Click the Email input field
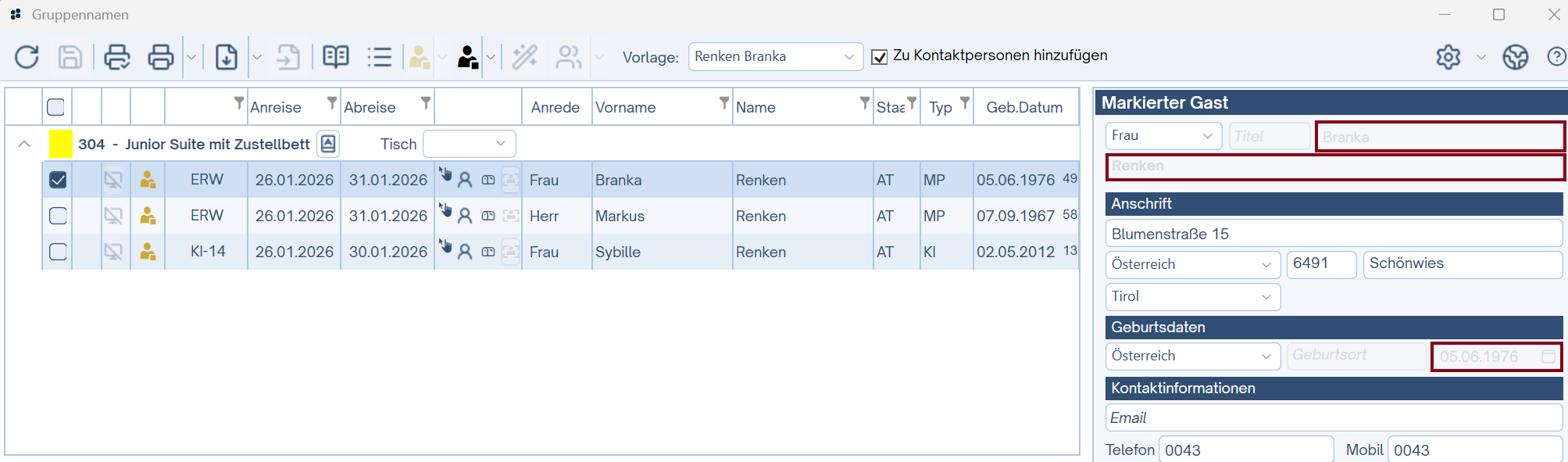The width and height of the screenshot is (1568, 462). tap(1333, 418)
